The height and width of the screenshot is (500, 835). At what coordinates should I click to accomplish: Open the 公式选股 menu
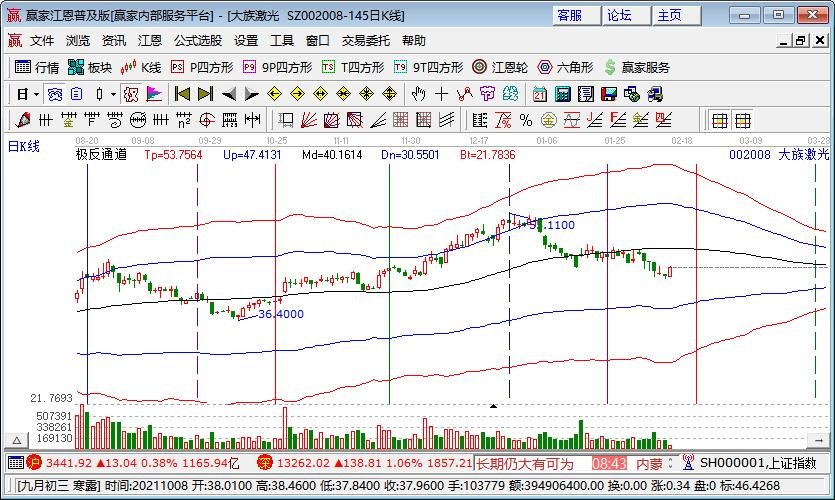[x=198, y=40]
